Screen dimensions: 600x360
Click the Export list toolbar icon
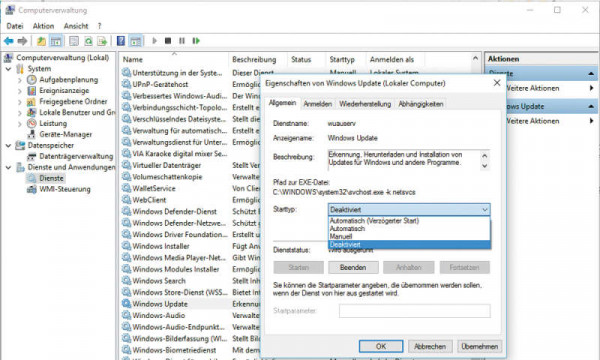102,41
